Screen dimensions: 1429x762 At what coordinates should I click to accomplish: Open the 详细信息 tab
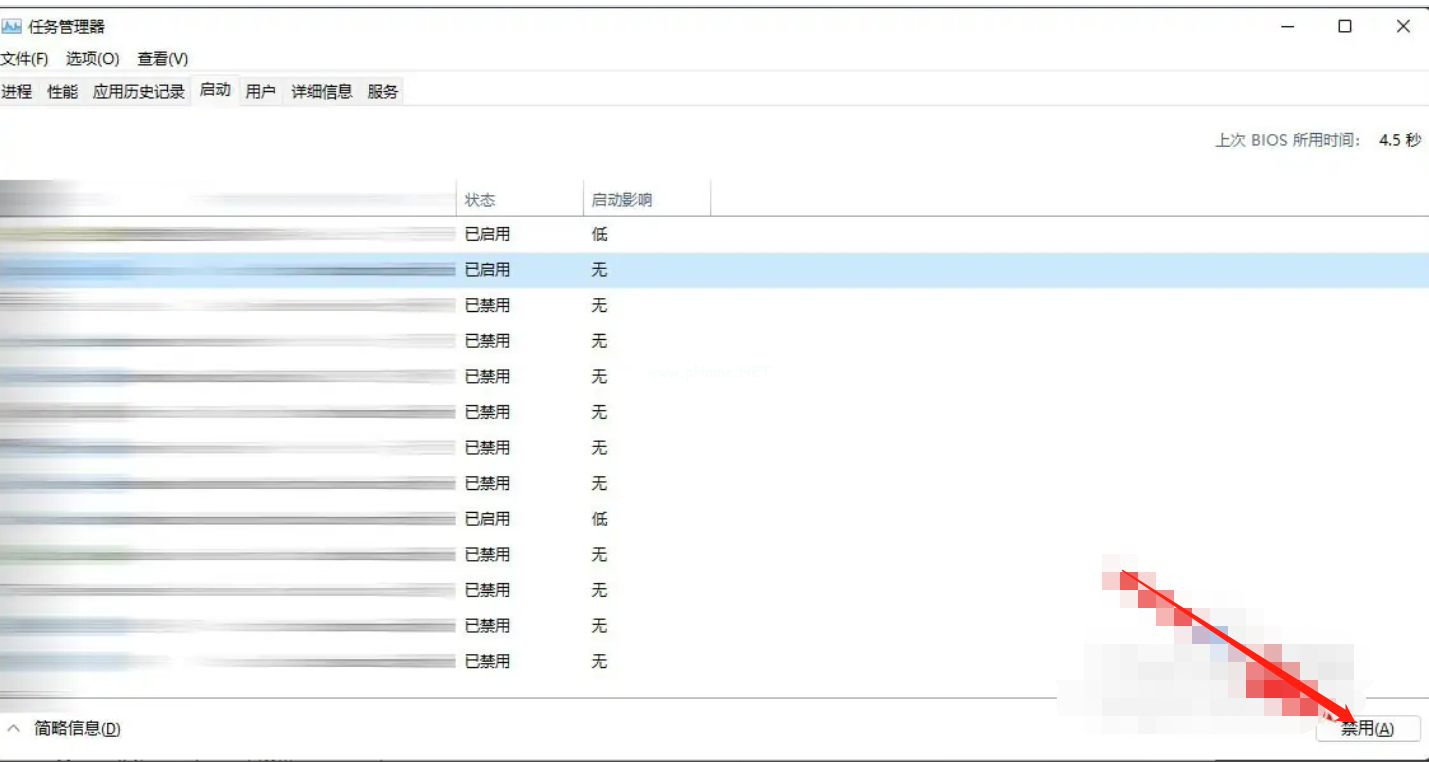tap(322, 91)
